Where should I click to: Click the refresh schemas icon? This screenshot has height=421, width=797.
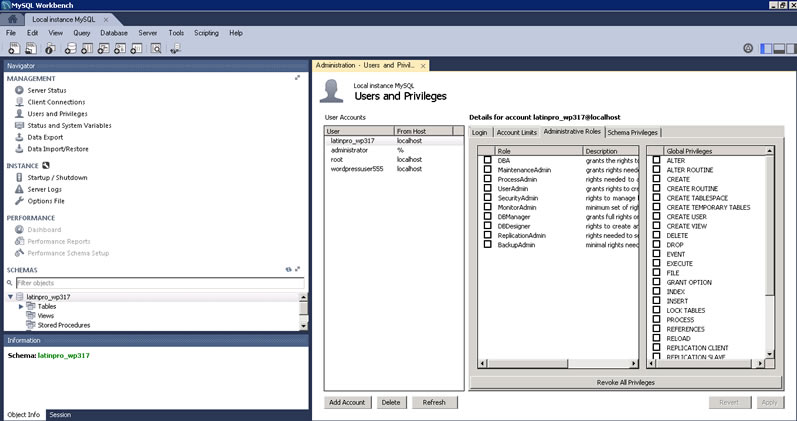coord(289,269)
